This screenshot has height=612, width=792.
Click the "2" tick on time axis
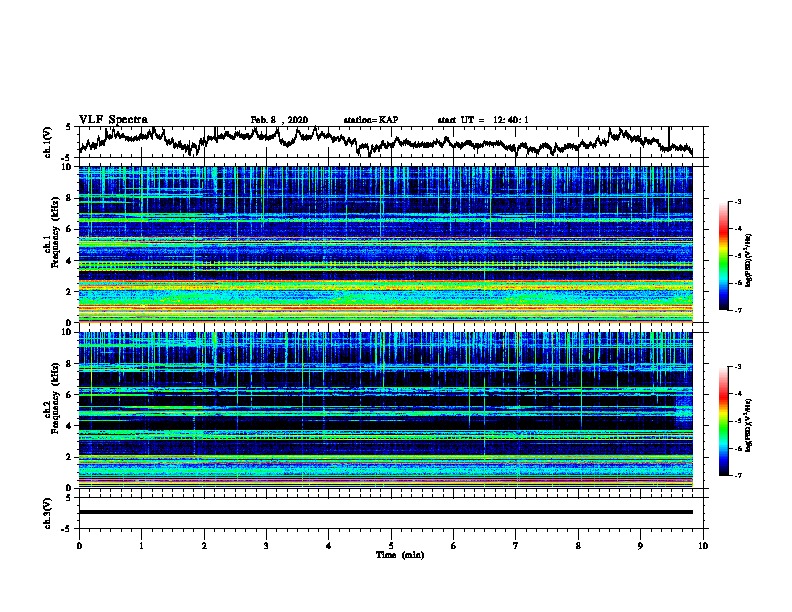pos(204,546)
